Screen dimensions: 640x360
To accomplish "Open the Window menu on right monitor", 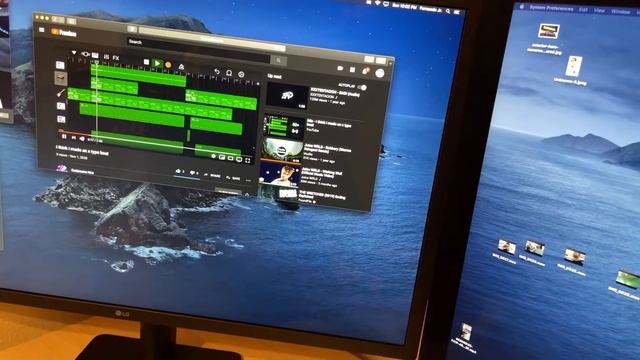I will [x=620, y=11].
